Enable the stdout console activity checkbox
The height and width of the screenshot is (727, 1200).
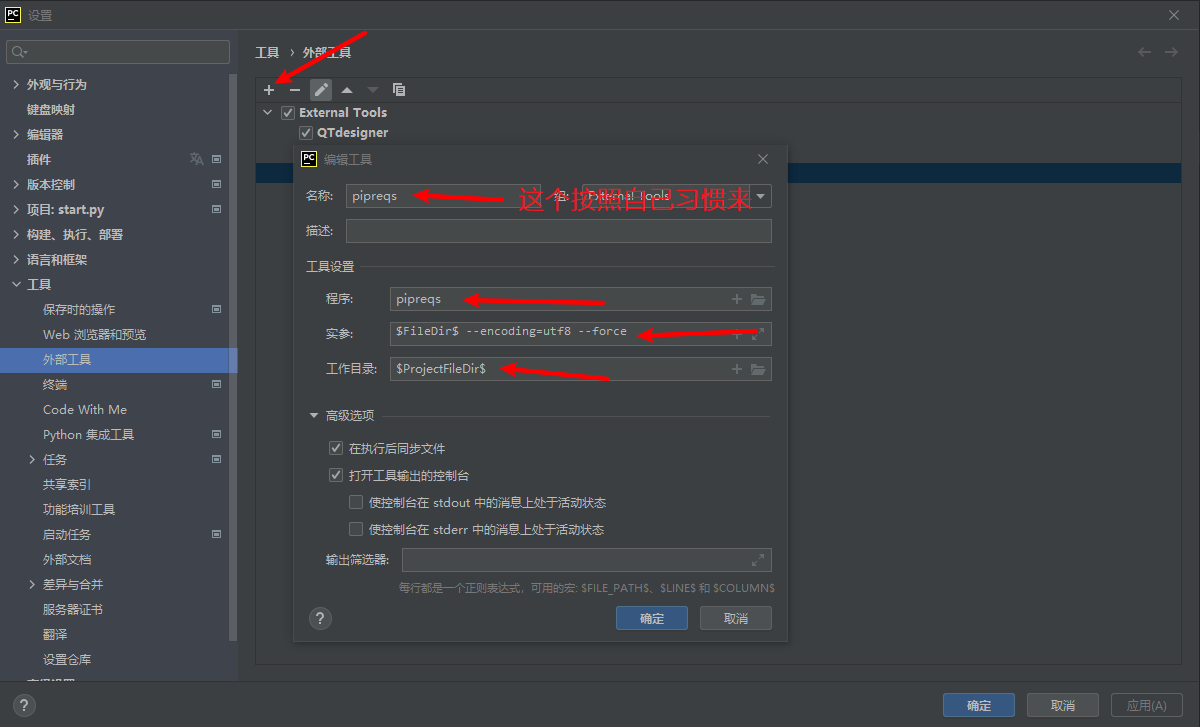(x=355, y=502)
